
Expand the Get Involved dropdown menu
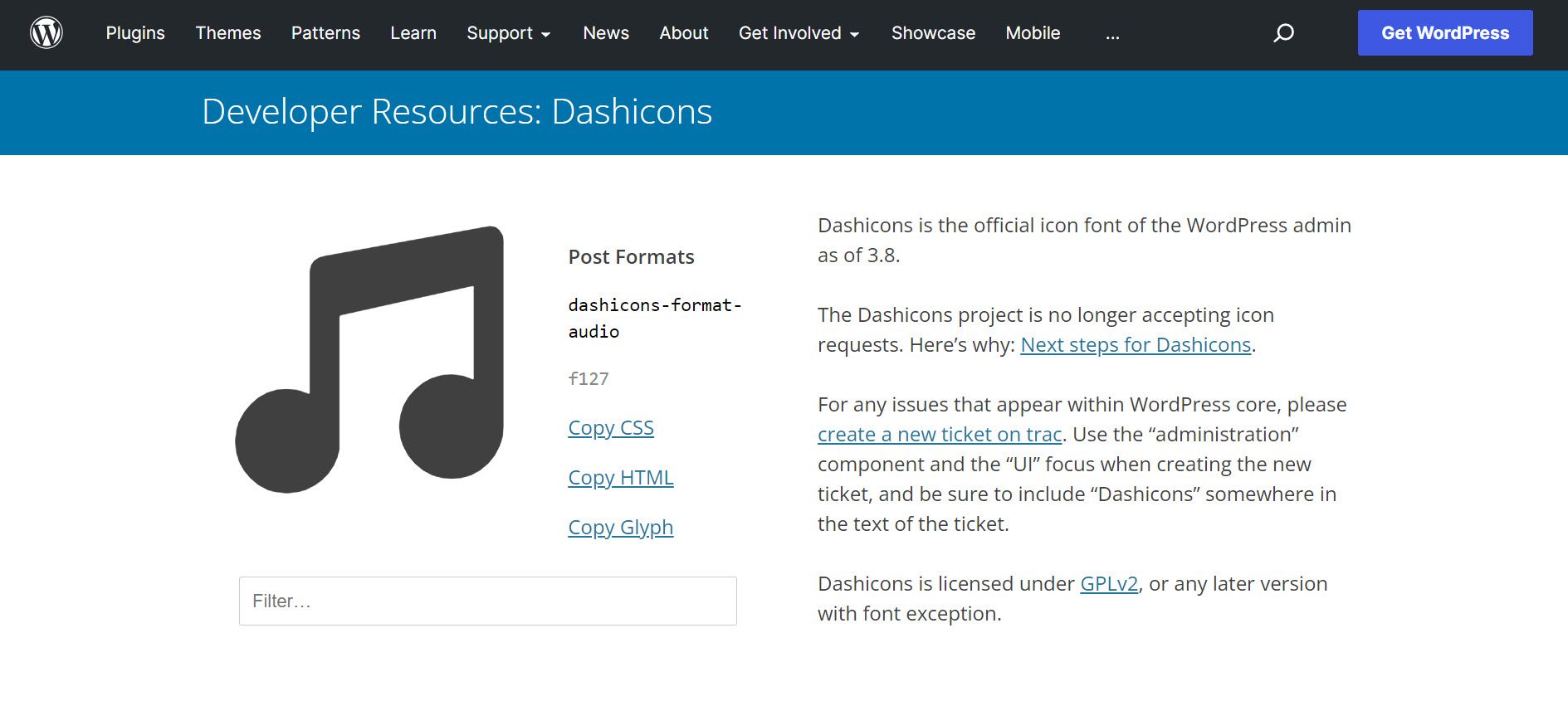pos(799,33)
